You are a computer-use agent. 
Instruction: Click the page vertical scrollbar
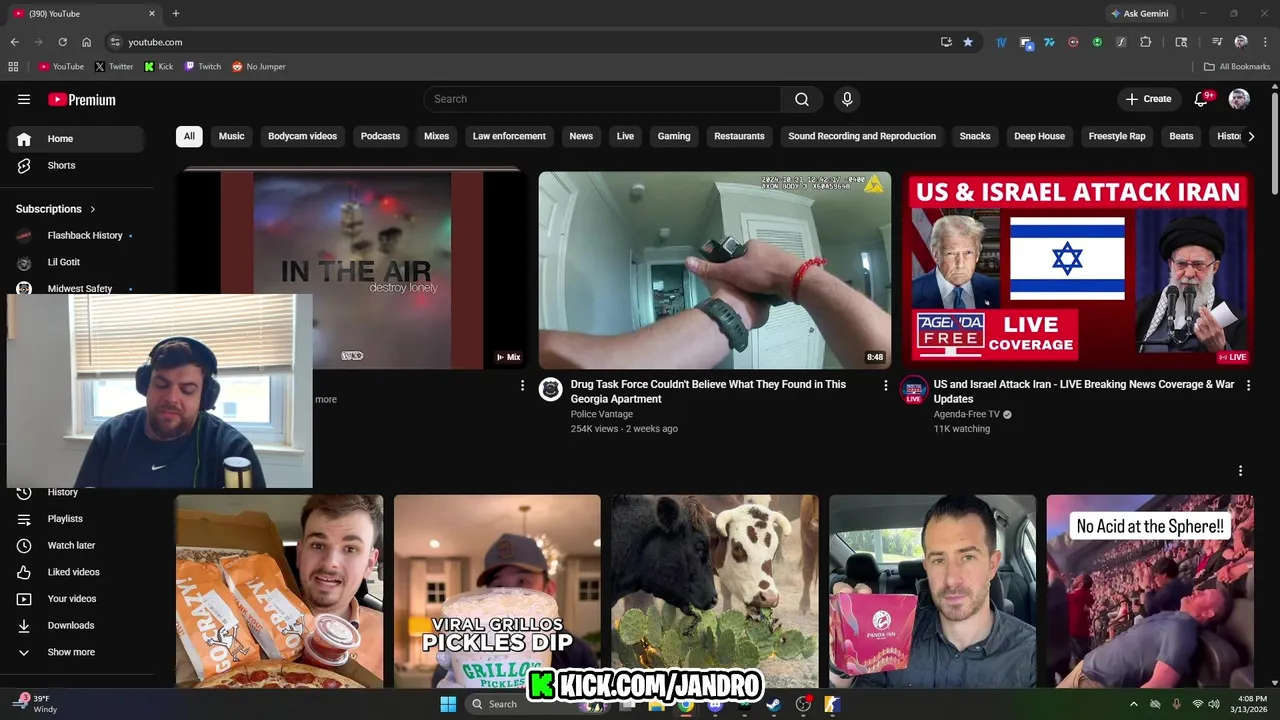pos(1274,145)
